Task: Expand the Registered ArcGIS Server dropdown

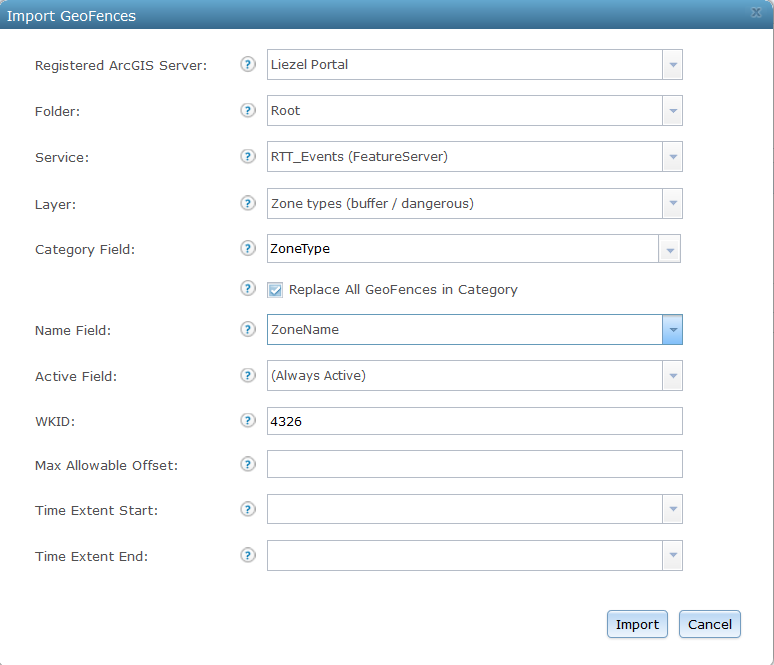Action: coord(672,65)
